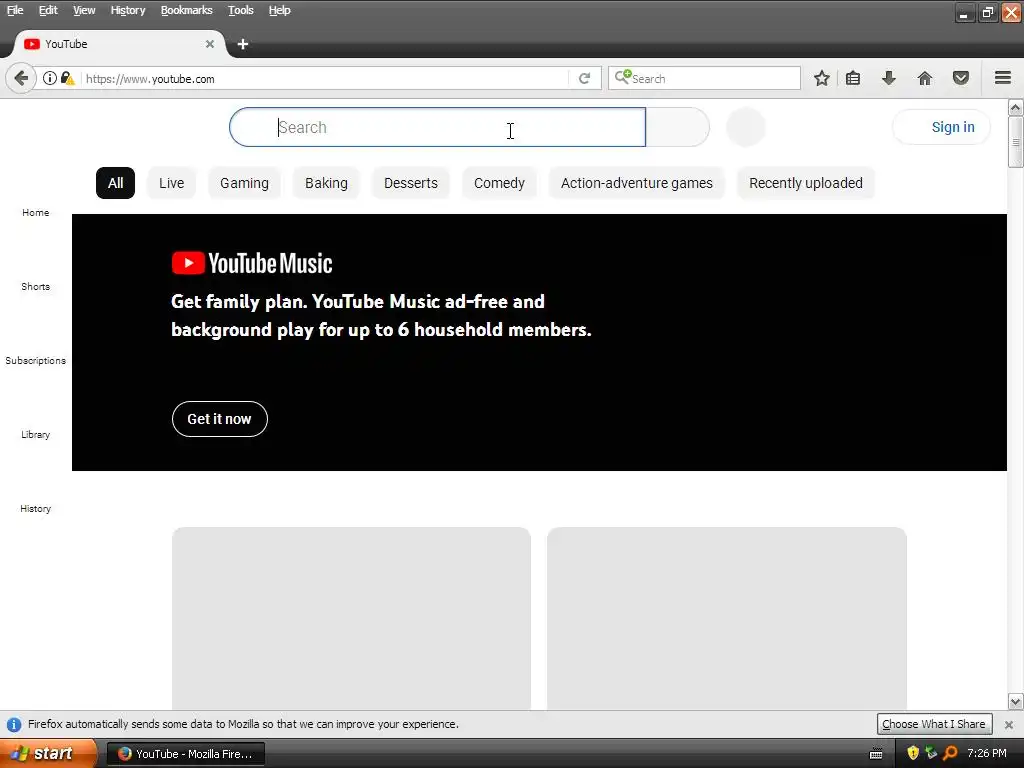Open the Tools menu

tap(240, 10)
